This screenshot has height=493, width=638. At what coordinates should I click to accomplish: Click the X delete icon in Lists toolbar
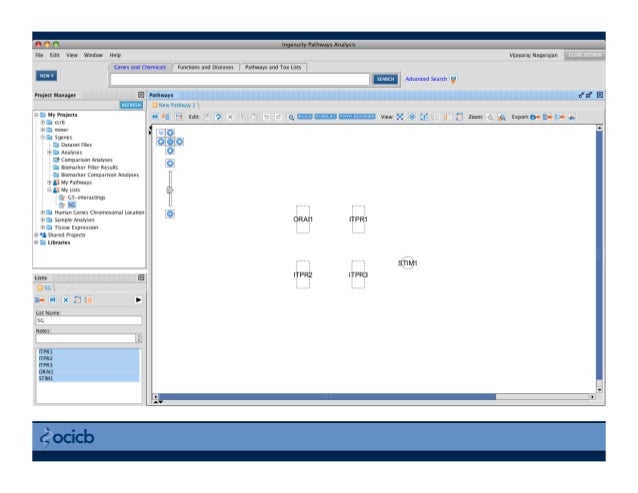[66, 300]
